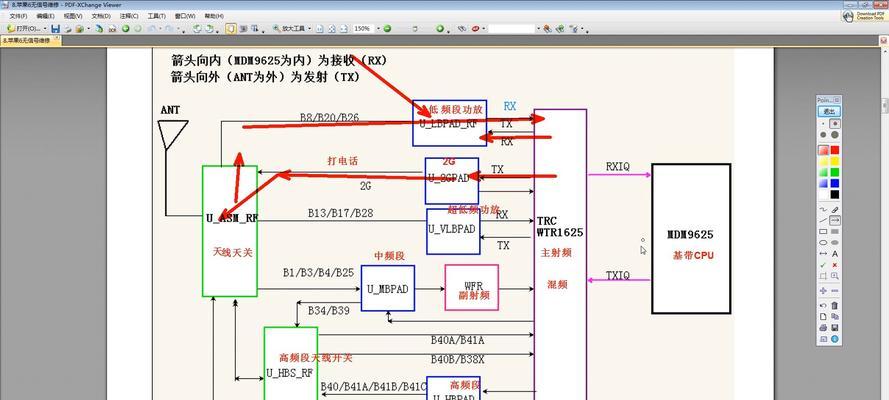This screenshot has height=400, width=889.
Task: Open the search field dropdown arrow
Action: click(x=538, y=28)
